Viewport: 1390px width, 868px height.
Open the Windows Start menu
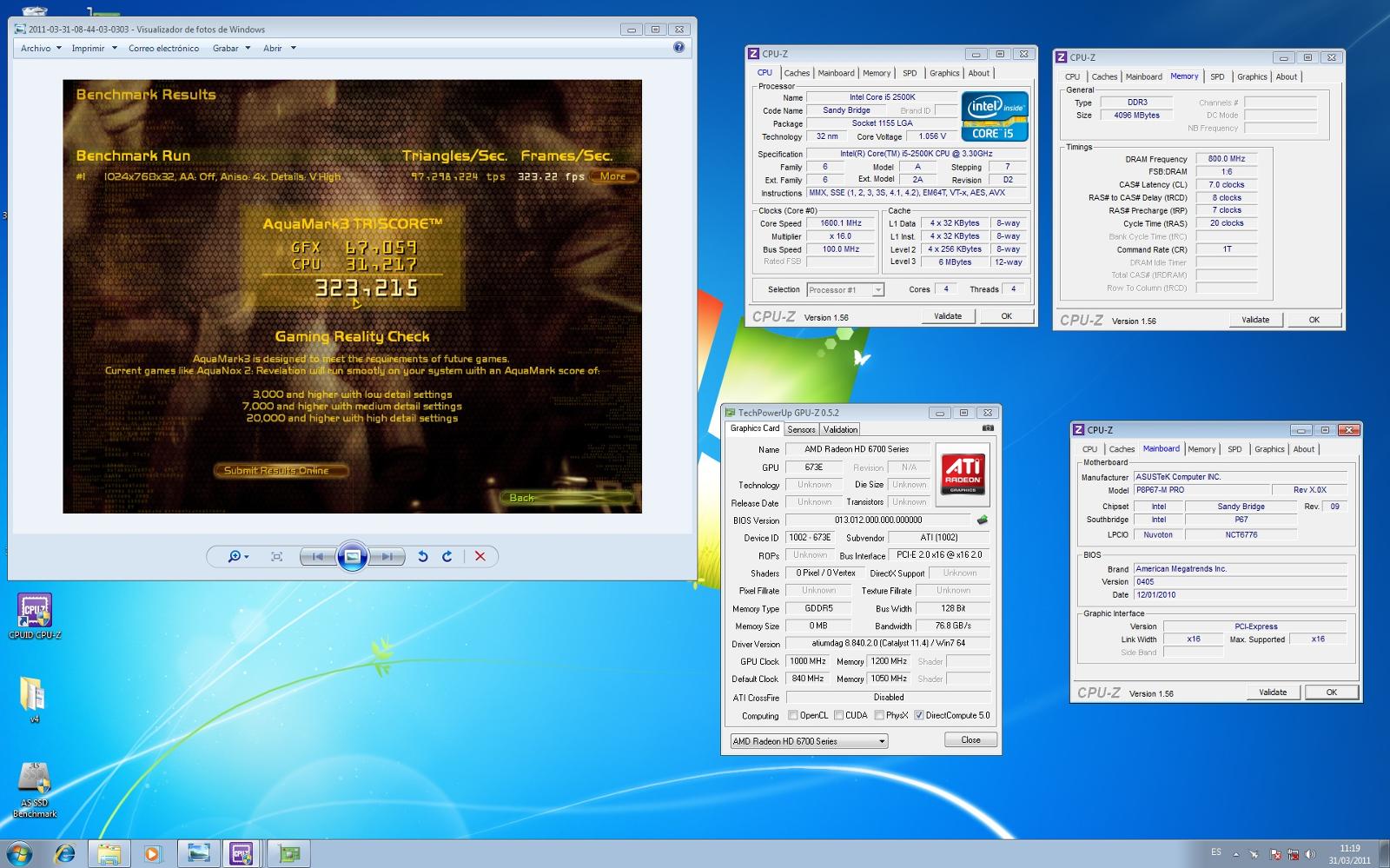19,853
